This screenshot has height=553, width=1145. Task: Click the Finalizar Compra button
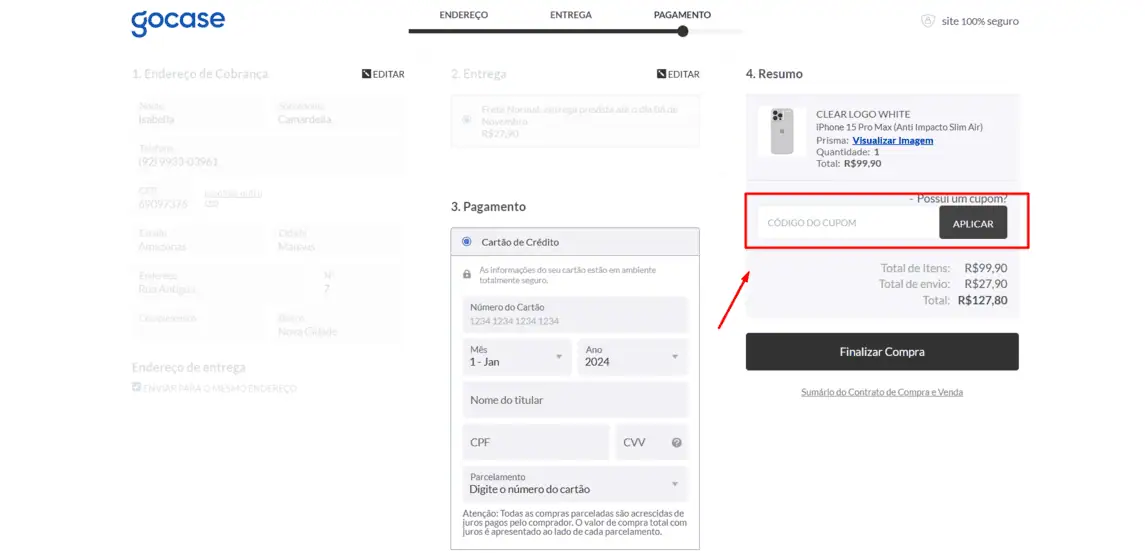[x=881, y=352]
